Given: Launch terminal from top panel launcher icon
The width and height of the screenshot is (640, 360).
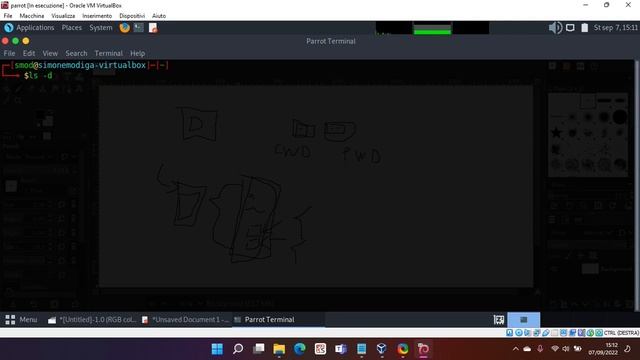Looking at the screenshot, I should (139, 28).
